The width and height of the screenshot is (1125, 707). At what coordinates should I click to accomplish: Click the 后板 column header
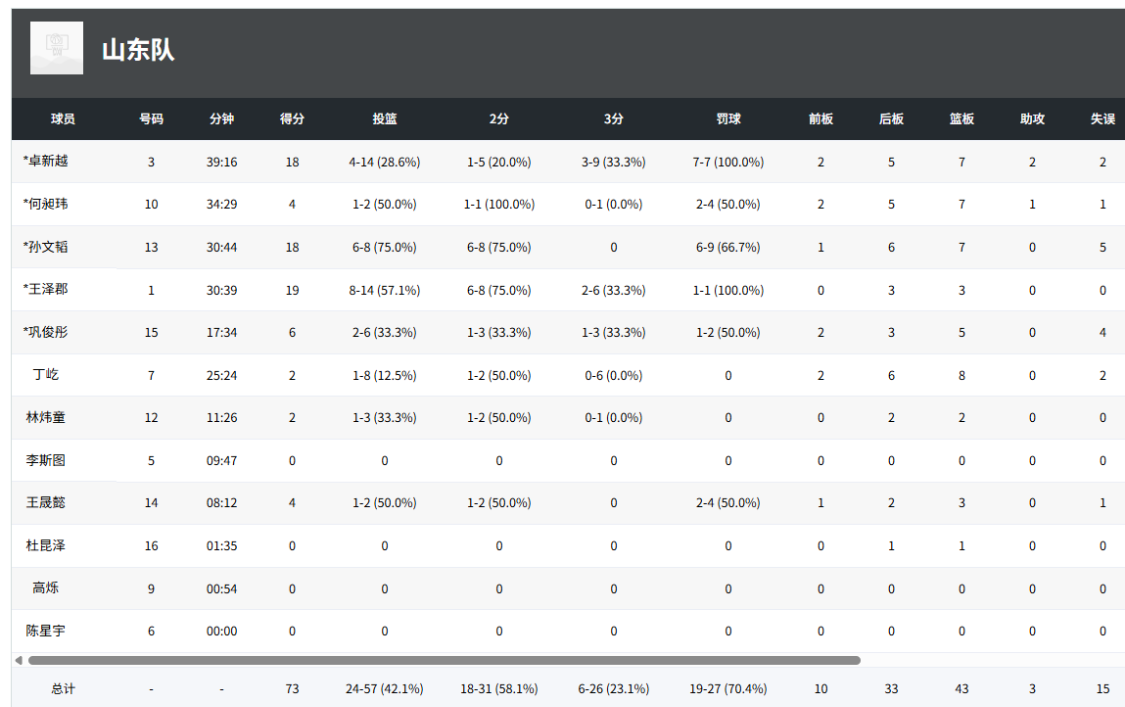[891, 119]
